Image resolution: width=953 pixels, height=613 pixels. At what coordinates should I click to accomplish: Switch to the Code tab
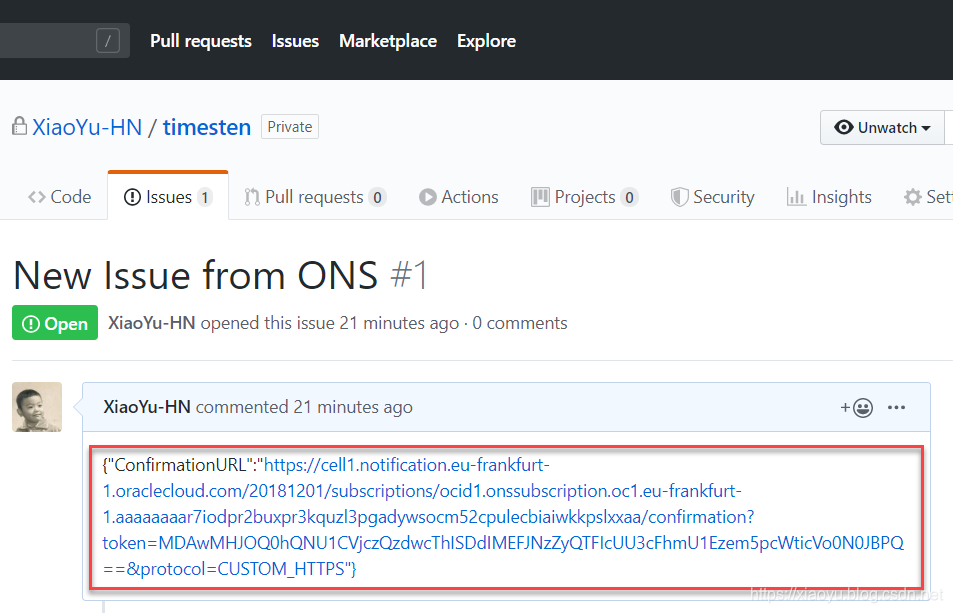(x=60, y=197)
